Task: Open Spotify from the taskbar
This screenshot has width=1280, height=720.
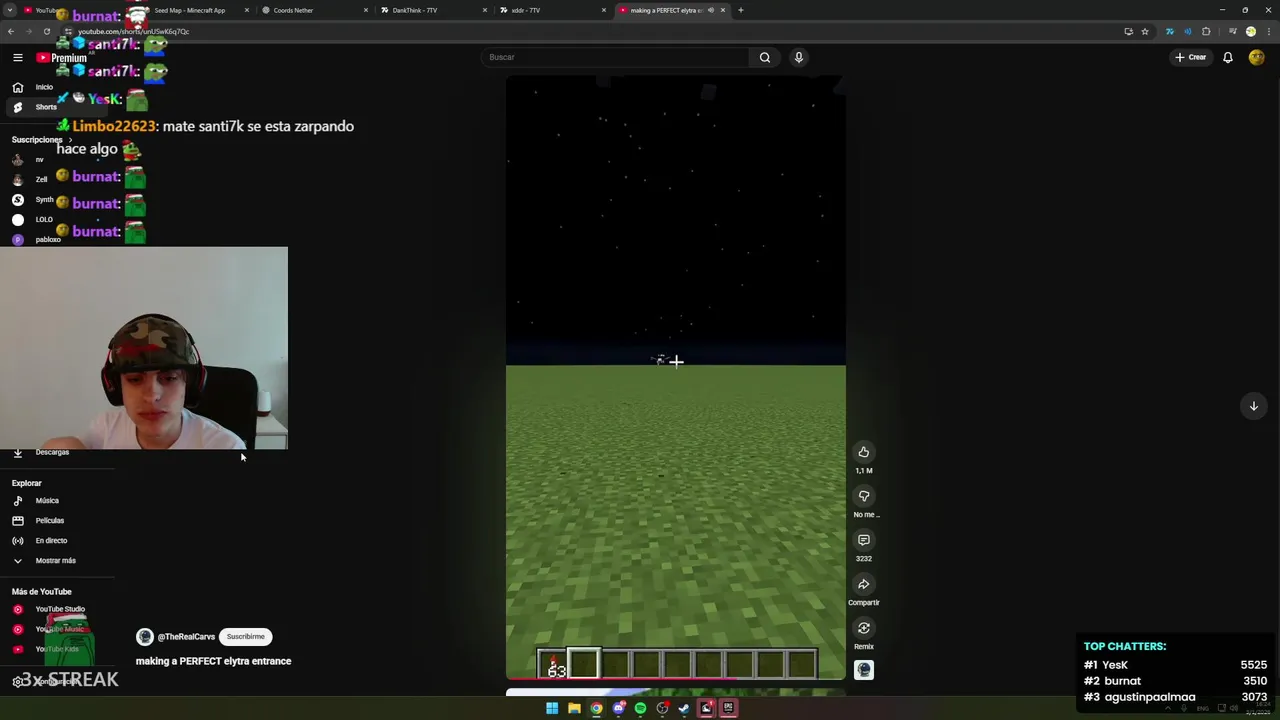Action: tap(640, 708)
